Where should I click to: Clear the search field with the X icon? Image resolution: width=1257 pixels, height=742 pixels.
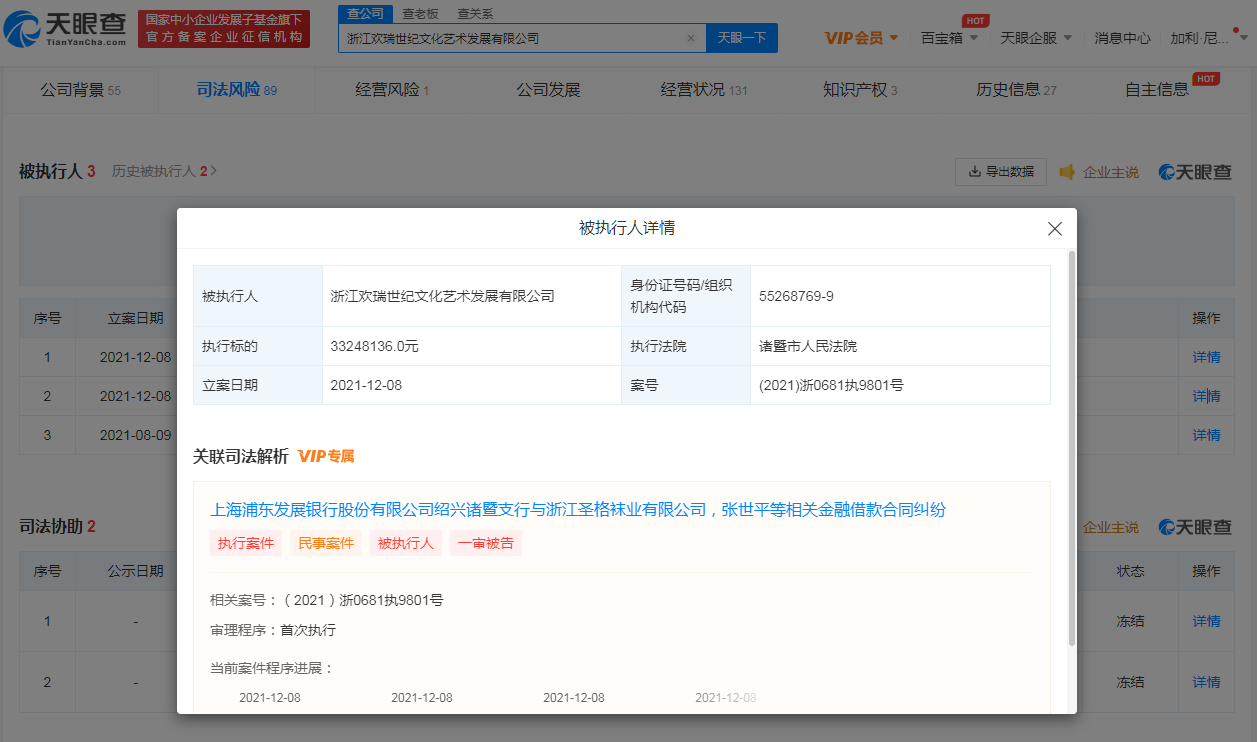click(690, 38)
